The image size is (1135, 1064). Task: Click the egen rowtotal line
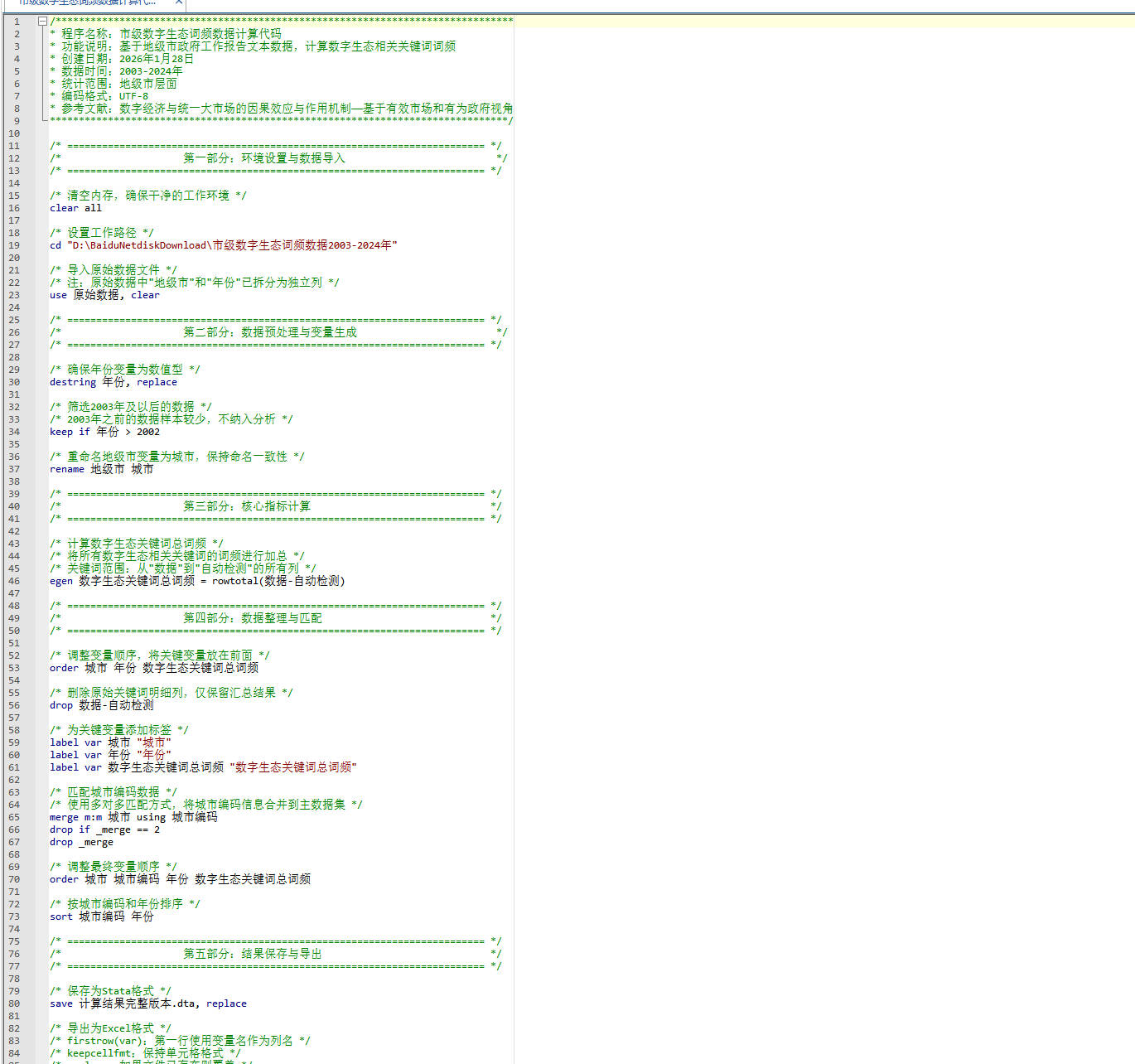tap(197, 581)
